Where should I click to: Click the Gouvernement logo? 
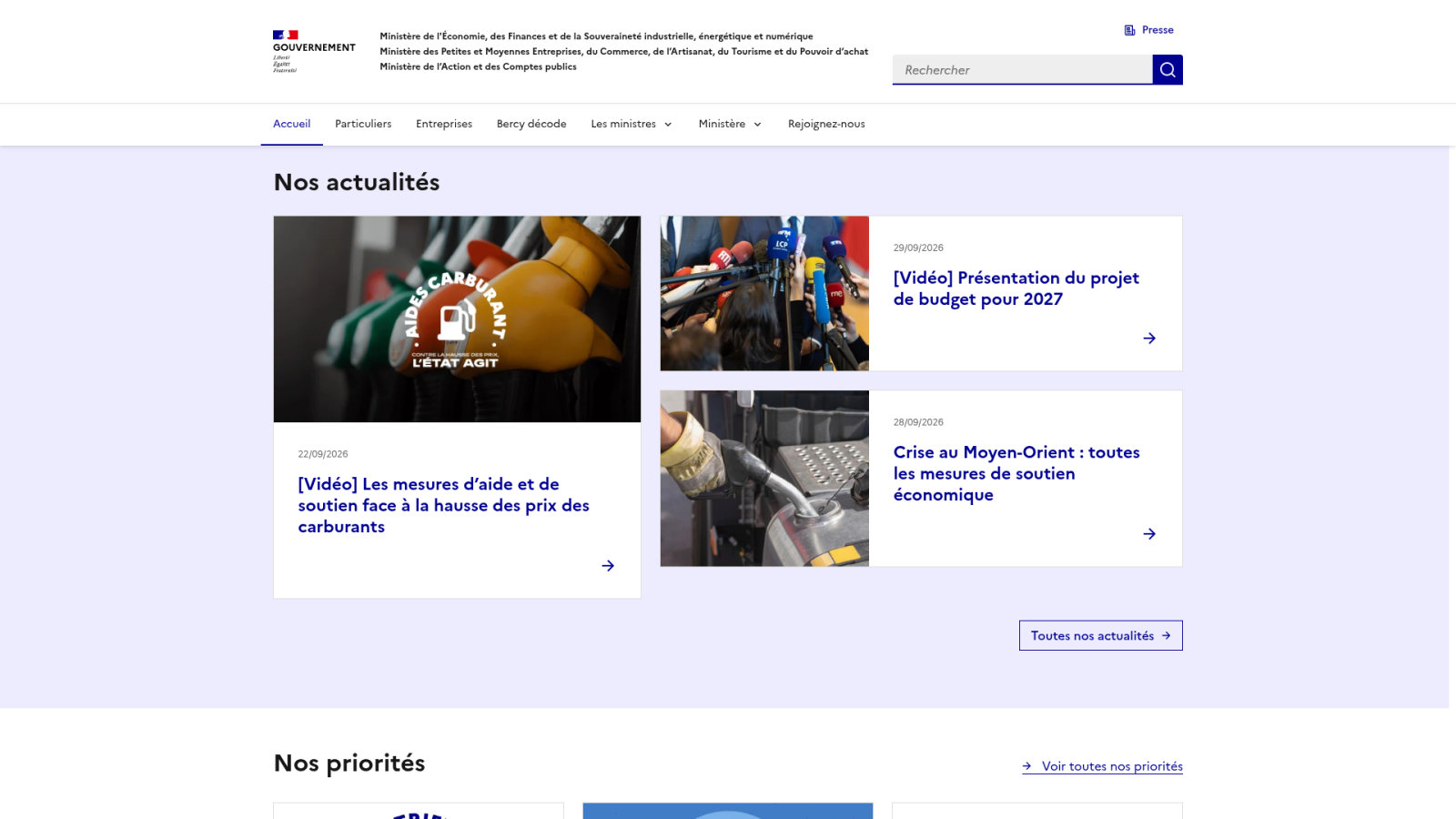click(314, 51)
